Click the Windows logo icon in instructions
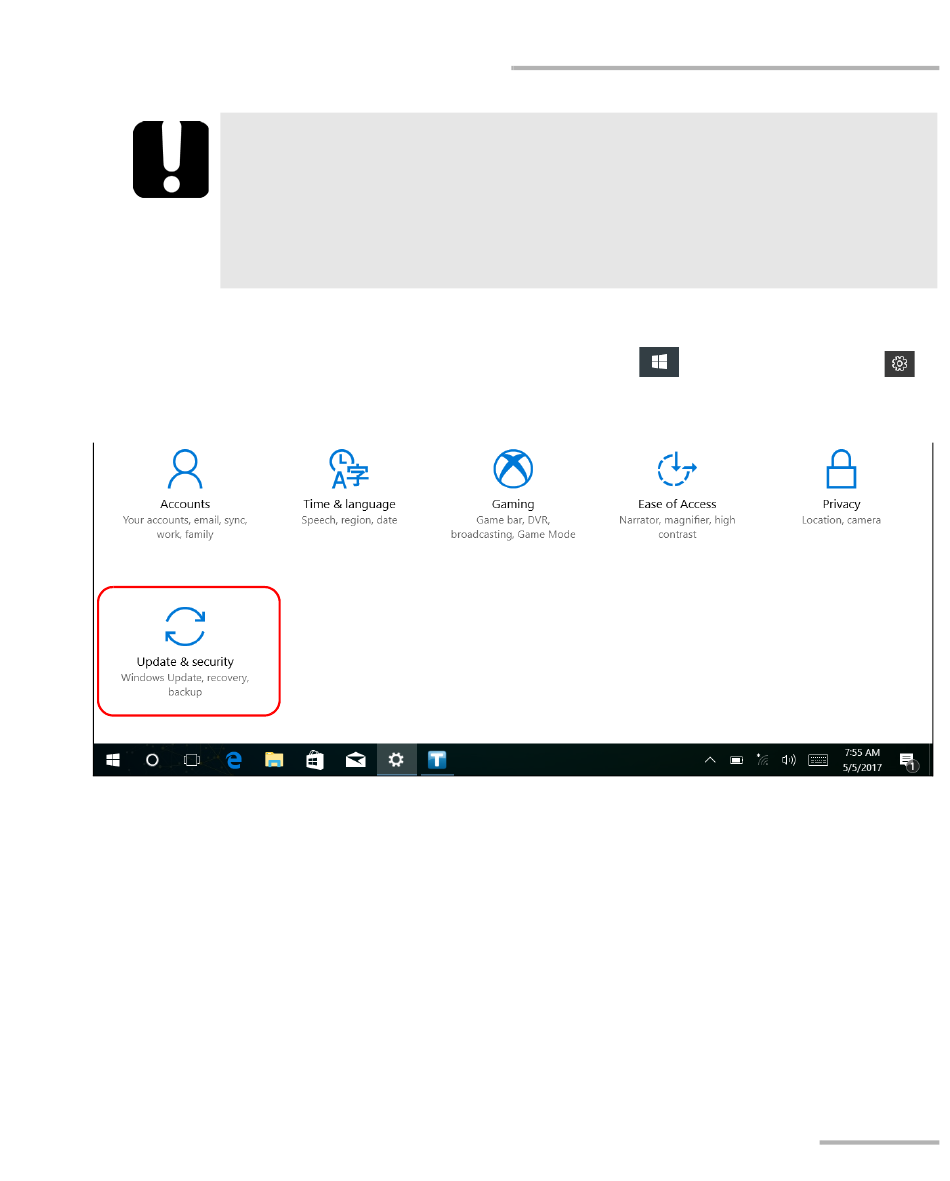The width and height of the screenshot is (950, 1181). (x=658, y=362)
